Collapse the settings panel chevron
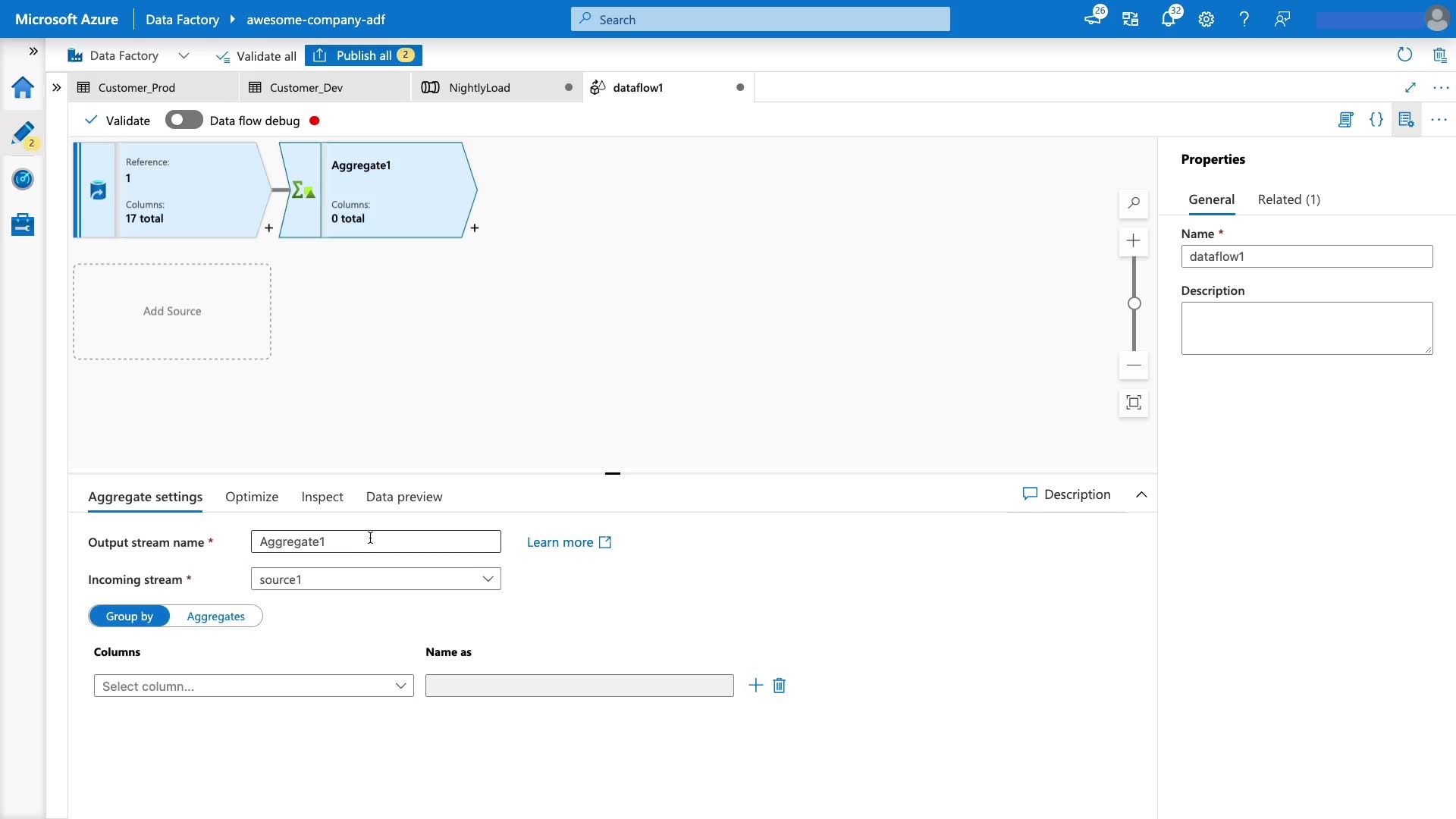Image resolution: width=1456 pixels, height=819 pixels. [x=1141, y=494]
